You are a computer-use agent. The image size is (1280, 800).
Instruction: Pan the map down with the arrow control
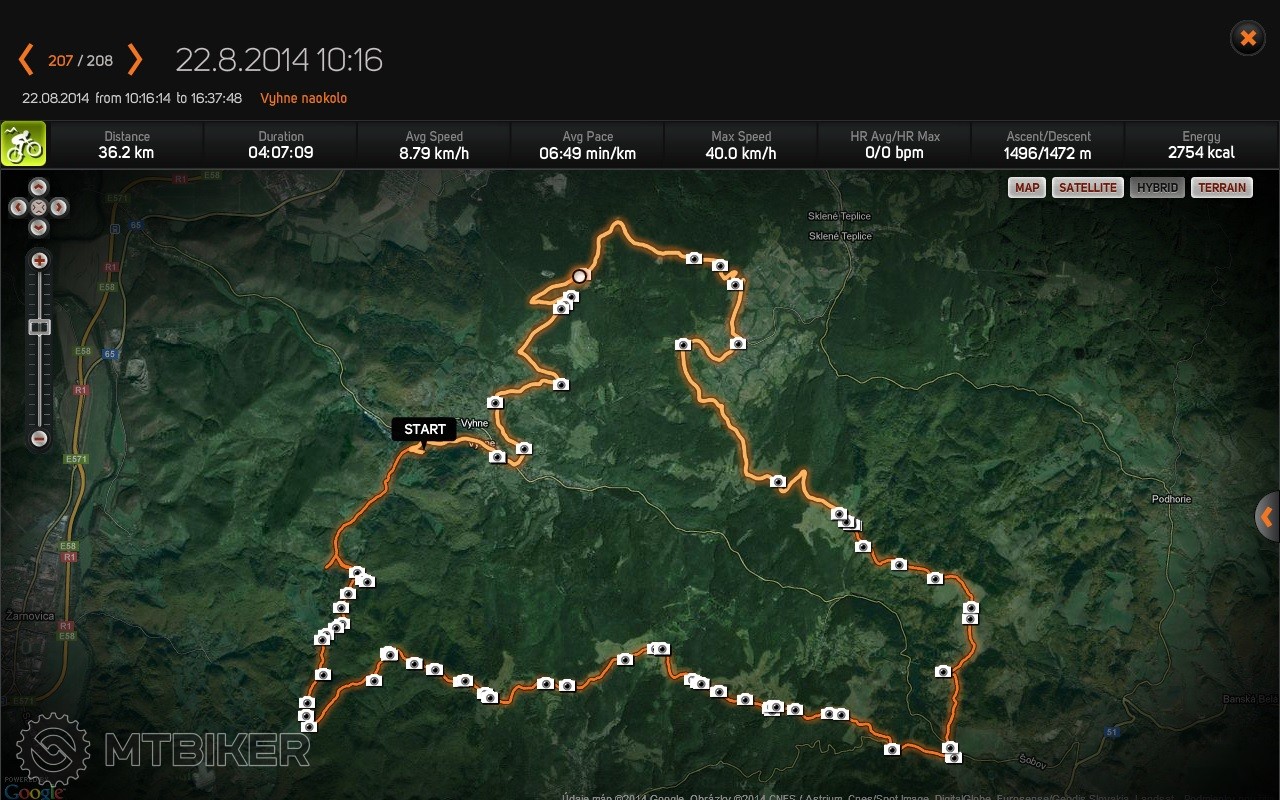point(38,227)
